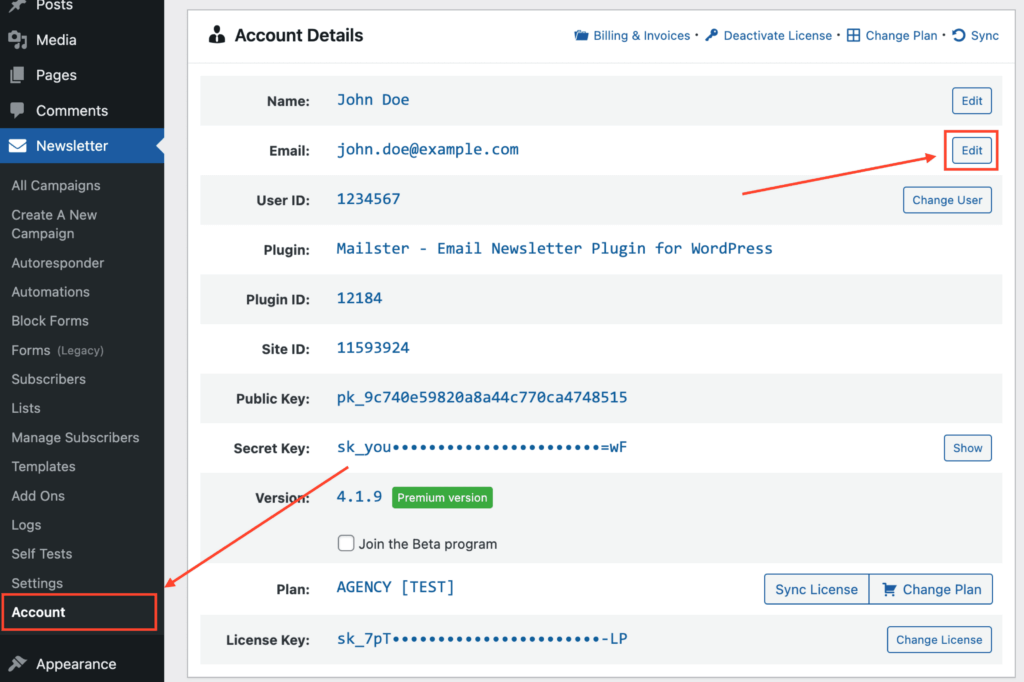The width and height of the screenshot is (1024, 682).
Task: Click the Comments bubble icon
Action: tap(17, 111)
